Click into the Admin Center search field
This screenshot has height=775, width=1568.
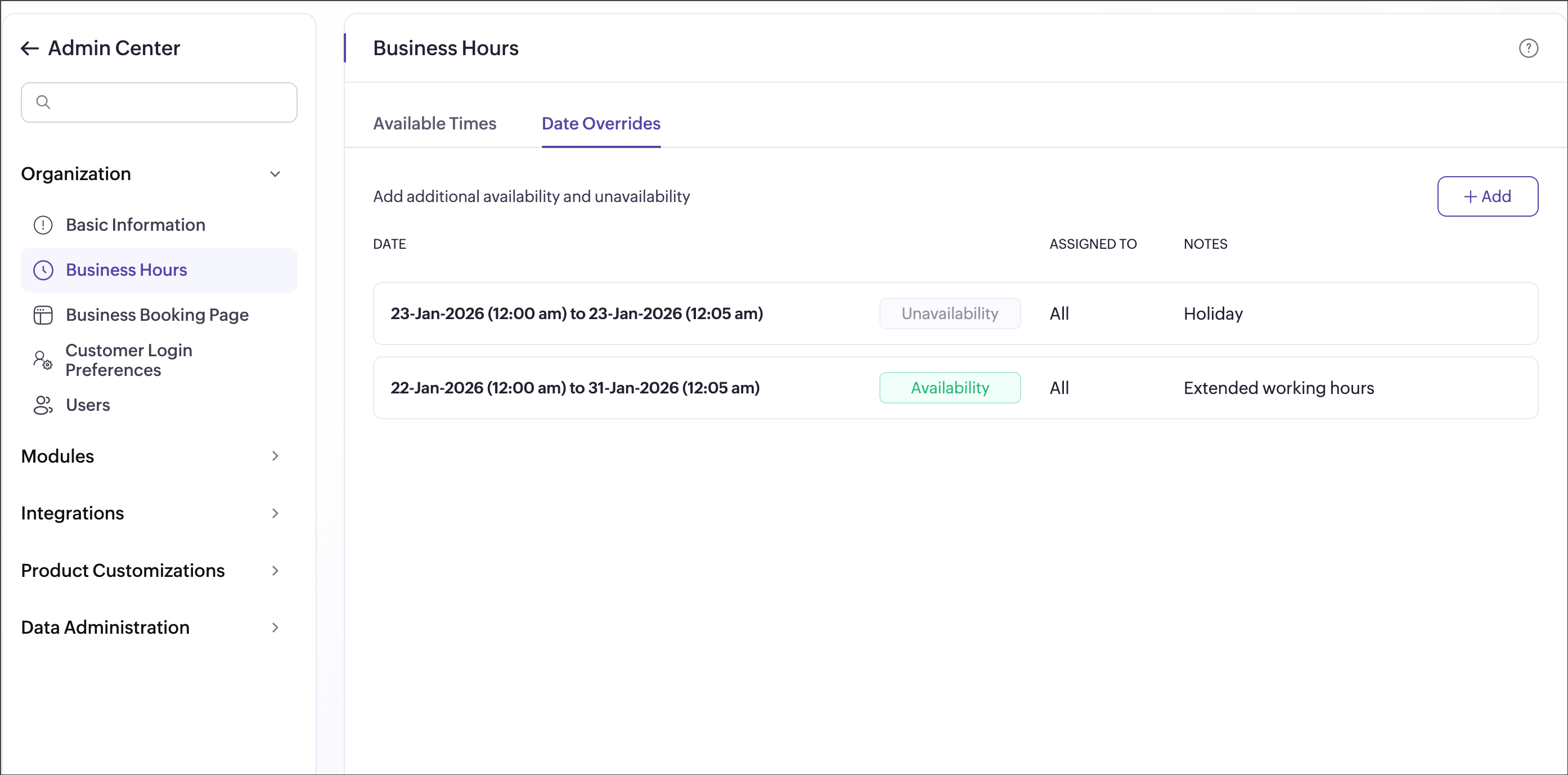pos(170,102)
